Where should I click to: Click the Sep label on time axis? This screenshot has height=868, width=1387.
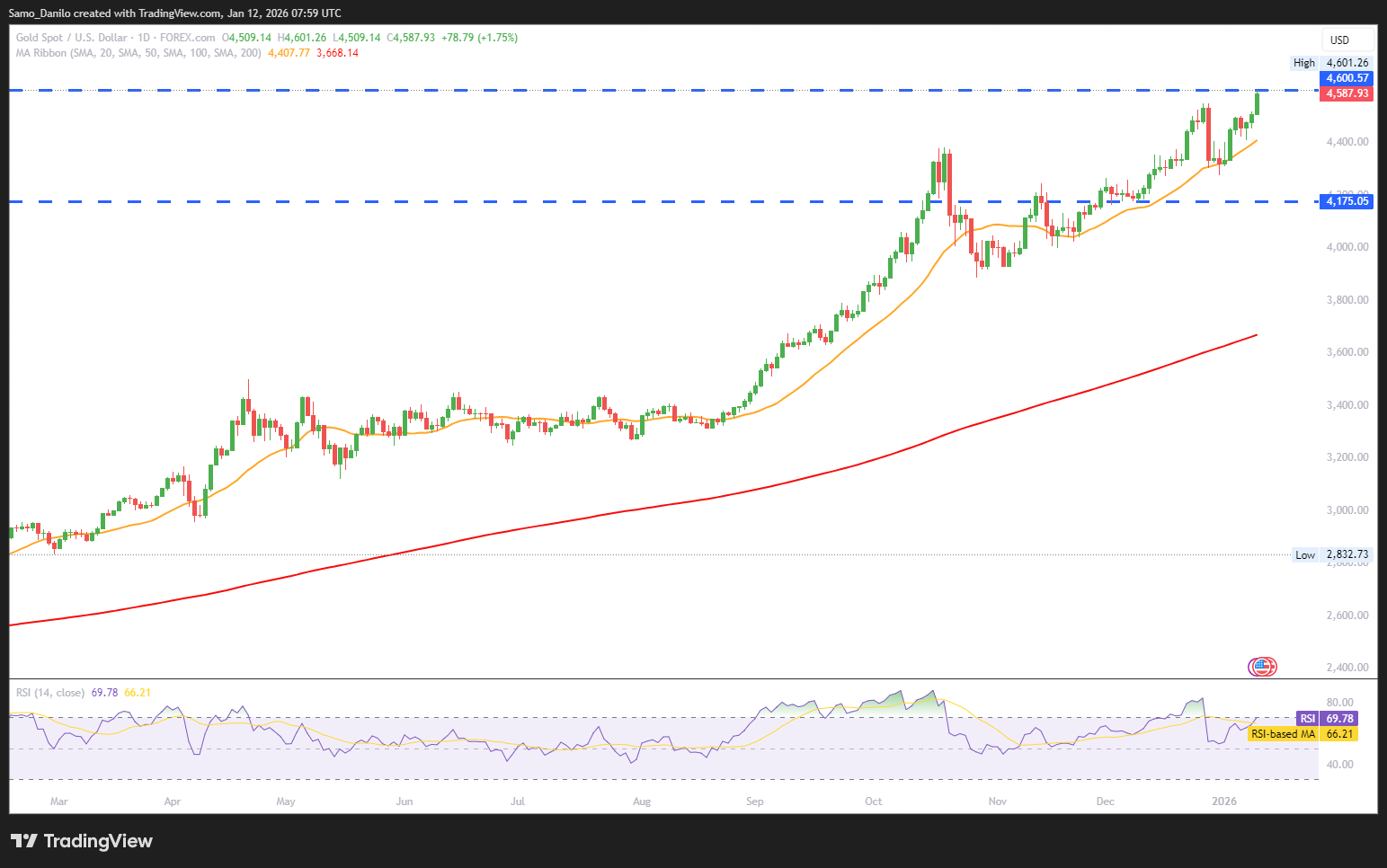click(x=754, y=802)
